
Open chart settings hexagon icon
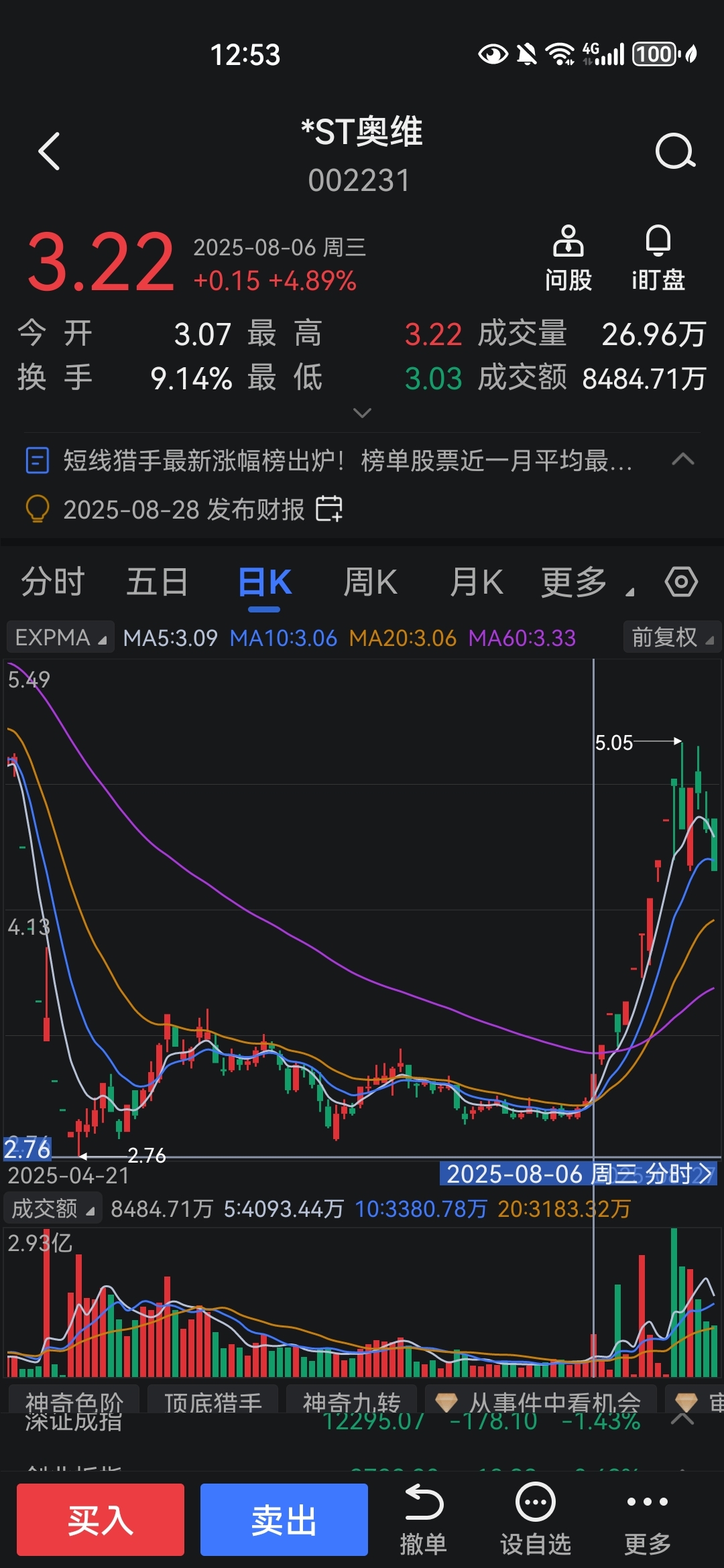click(x=681, y=581)
